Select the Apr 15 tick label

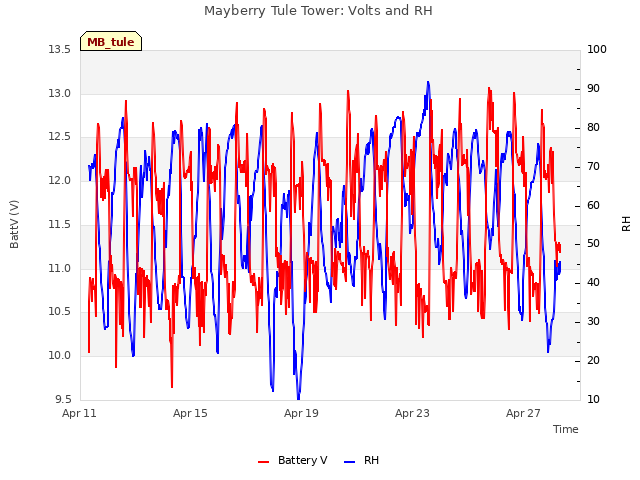coord(190,413)
